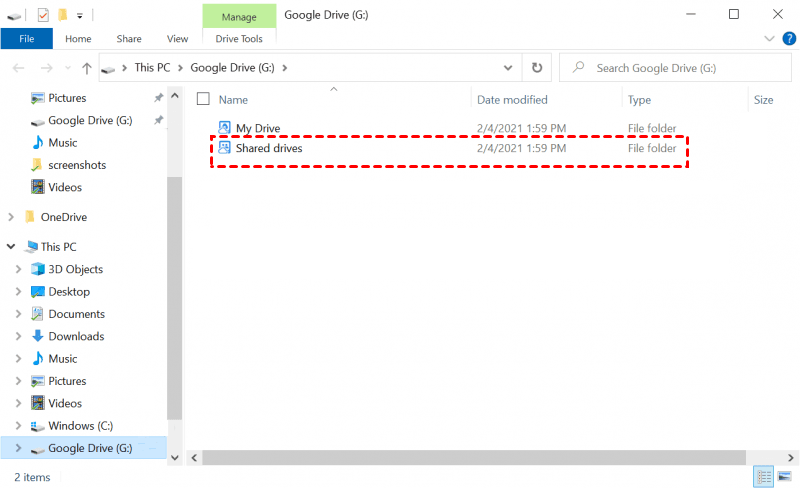Click the 3D Objects cube icon
Image resolution: width=800 pixels, height=488 pixels.
point(38,269)
